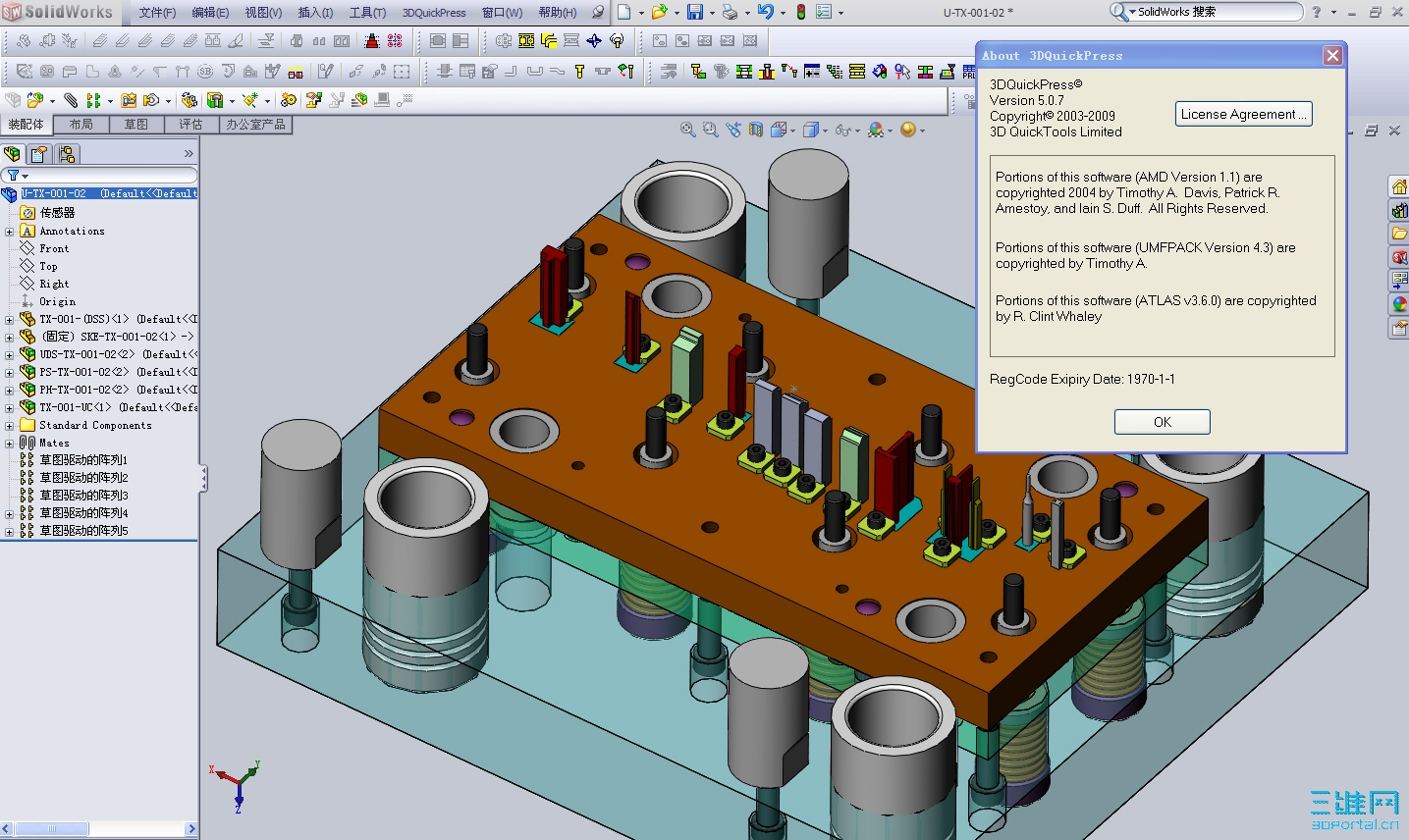Viewport: 1409px width, 840px height.
Task: Open the Appearances color wheel icon in task pane
Action: [1399, 304]
